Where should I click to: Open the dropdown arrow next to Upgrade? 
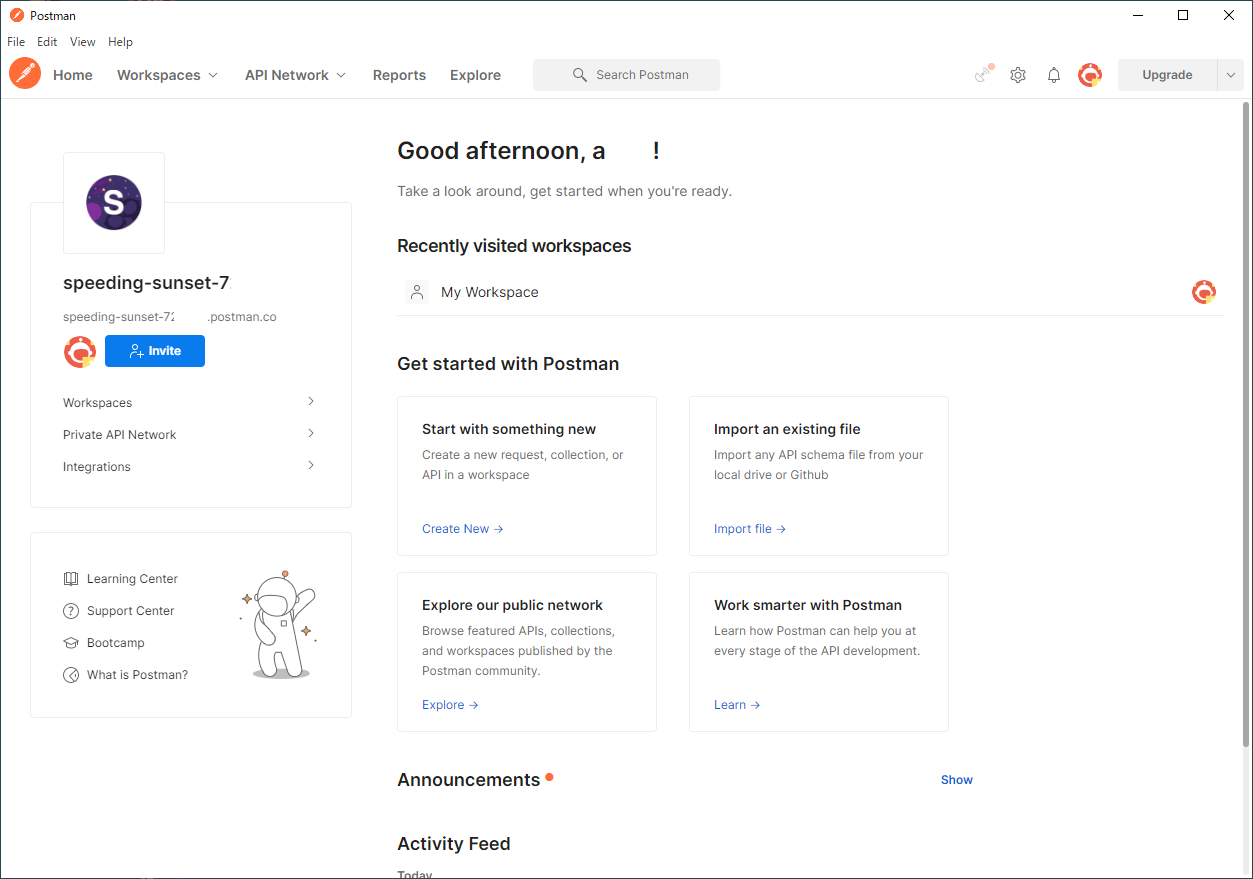tap(1230, 75)
